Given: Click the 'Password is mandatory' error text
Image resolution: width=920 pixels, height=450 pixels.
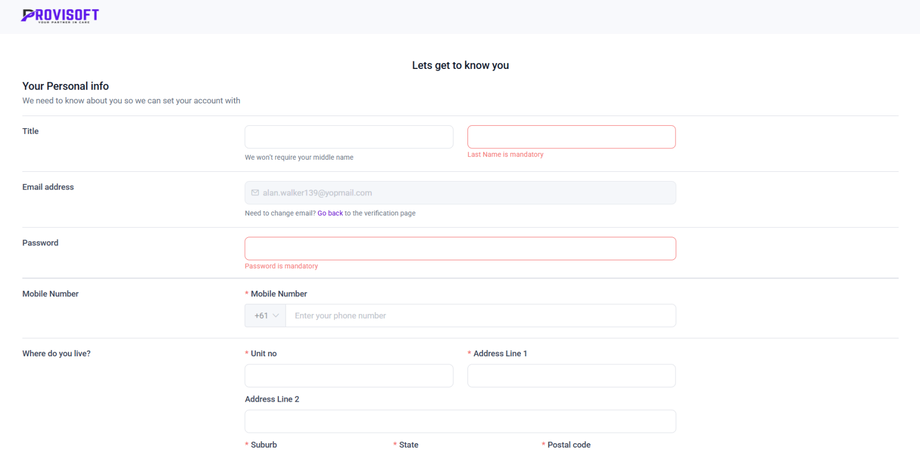Looking at the screenshot, I should [281, 266].
